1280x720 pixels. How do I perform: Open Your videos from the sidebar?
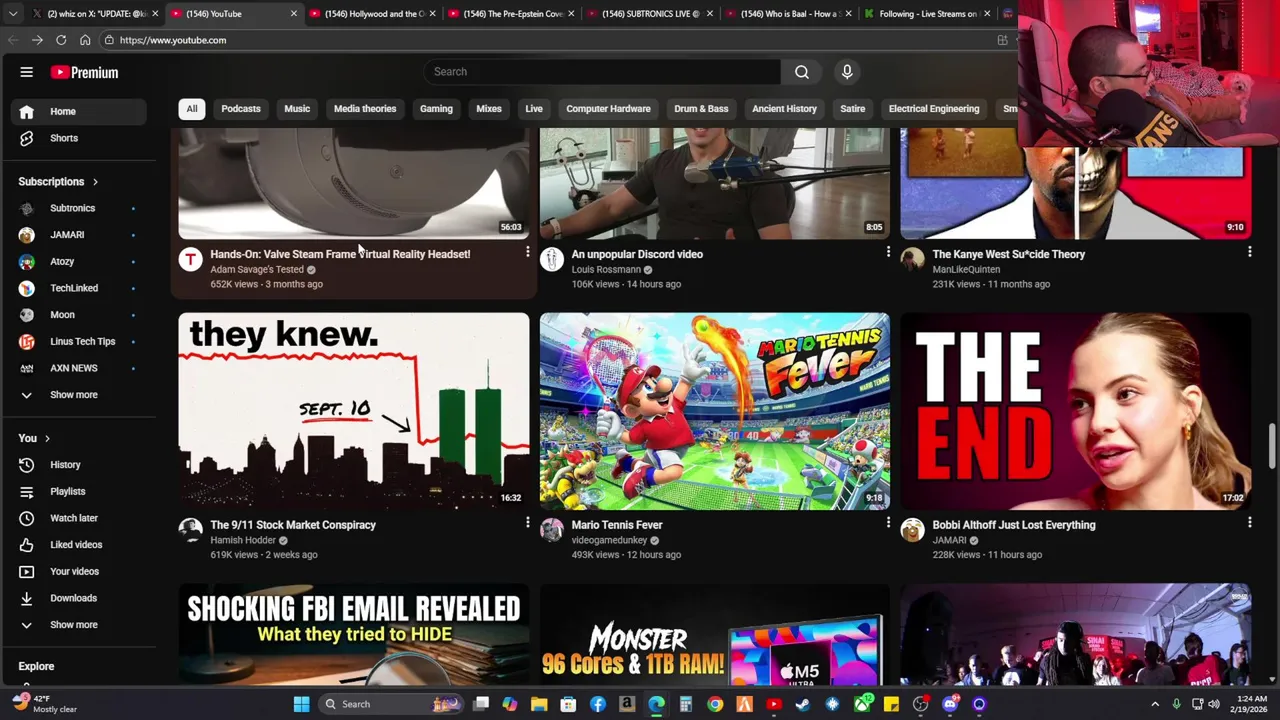(80, 571)
